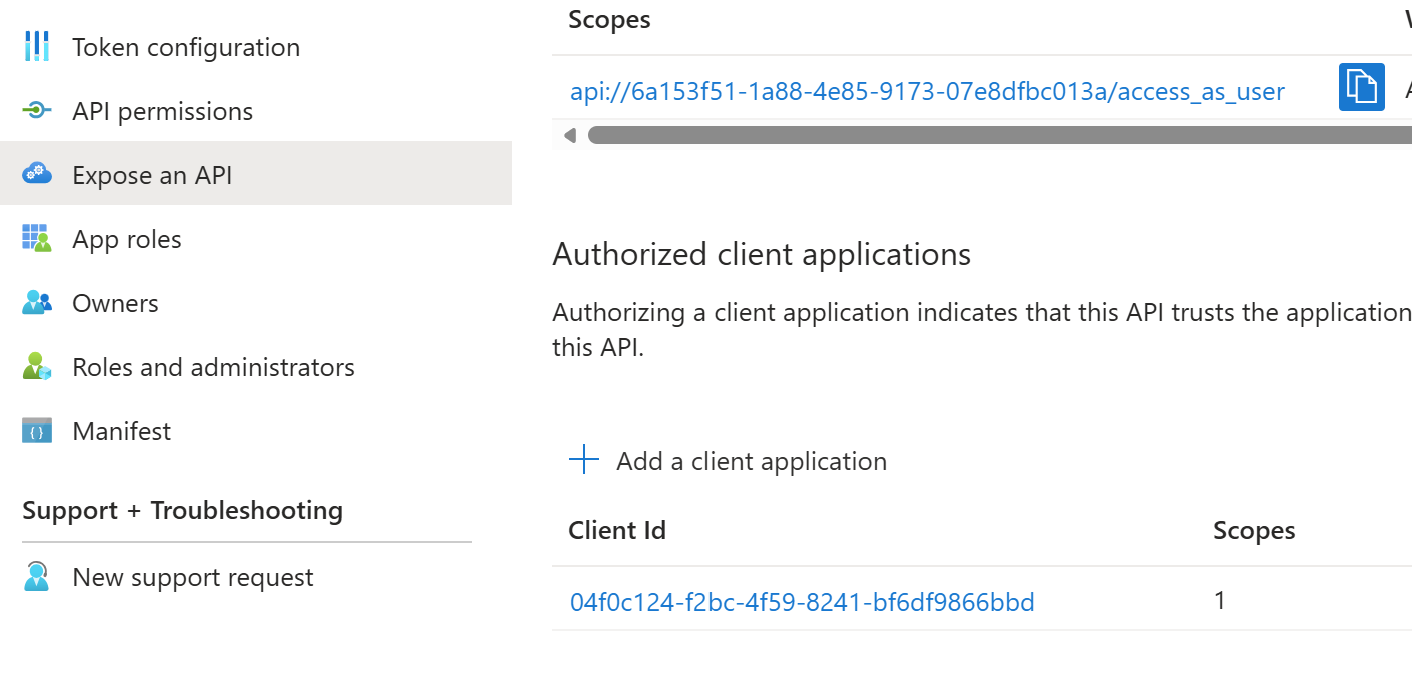Select the Owners section
Image resolution: width=1412 pixels, height=684 pixels.
(x=115, y=302)
